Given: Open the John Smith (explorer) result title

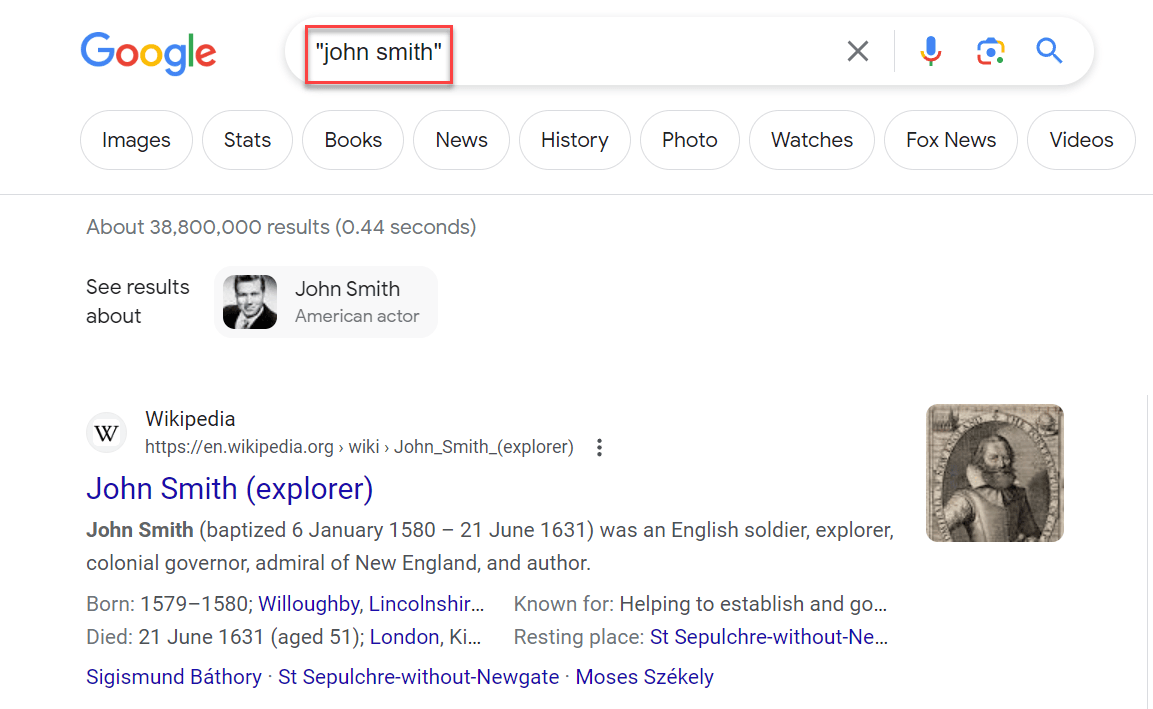Looking at the screenshot, I should (x=229, y=489).
